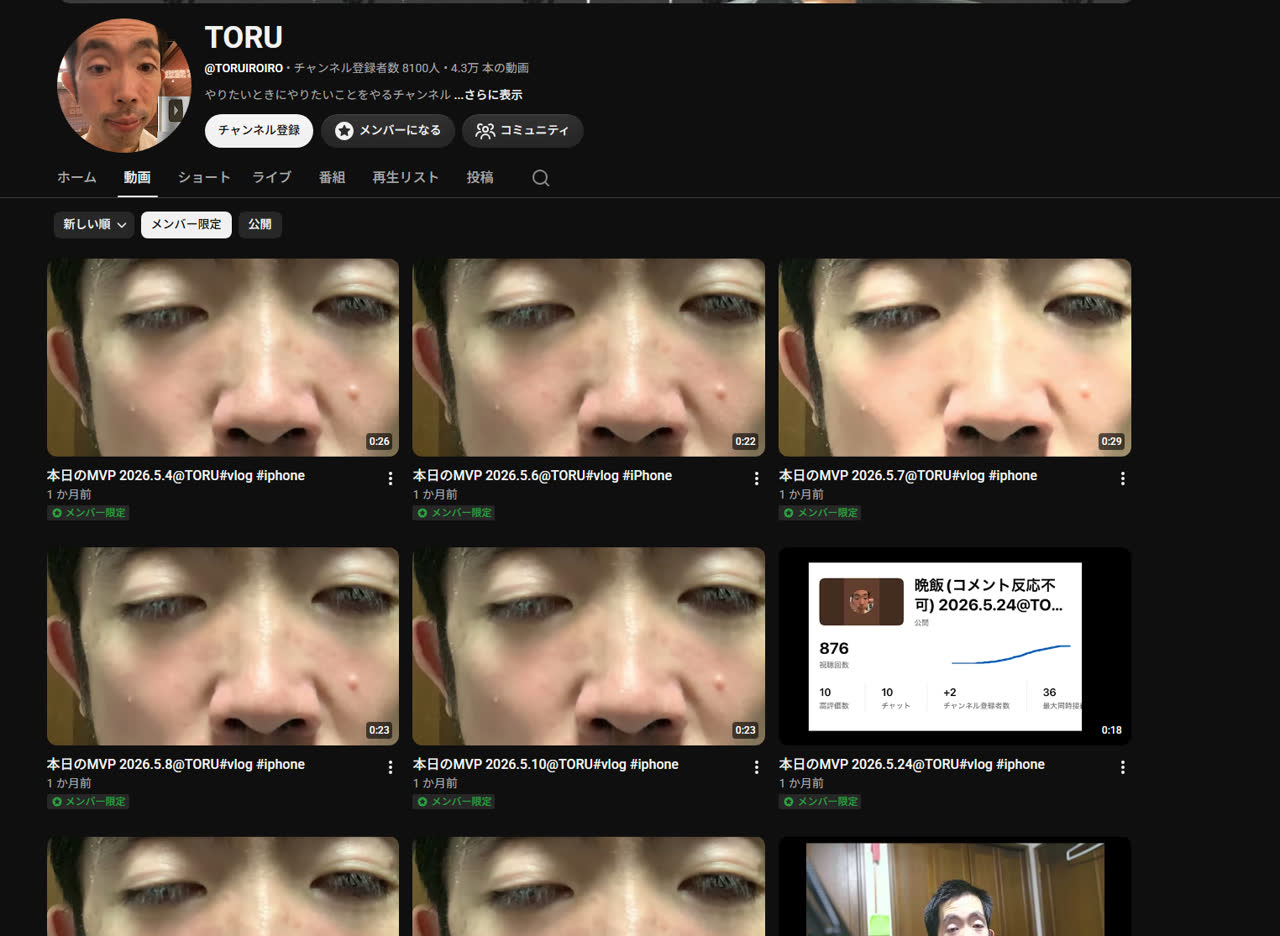This screenshot has width=1280, height=936.
Task: Open the 番組 tab
Action: point(332,177)
